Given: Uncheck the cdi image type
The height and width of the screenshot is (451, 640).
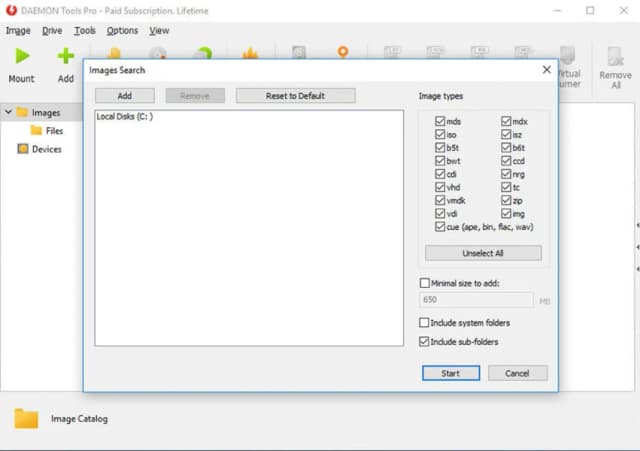Looking at the screenshot, I should coord(440,174).
